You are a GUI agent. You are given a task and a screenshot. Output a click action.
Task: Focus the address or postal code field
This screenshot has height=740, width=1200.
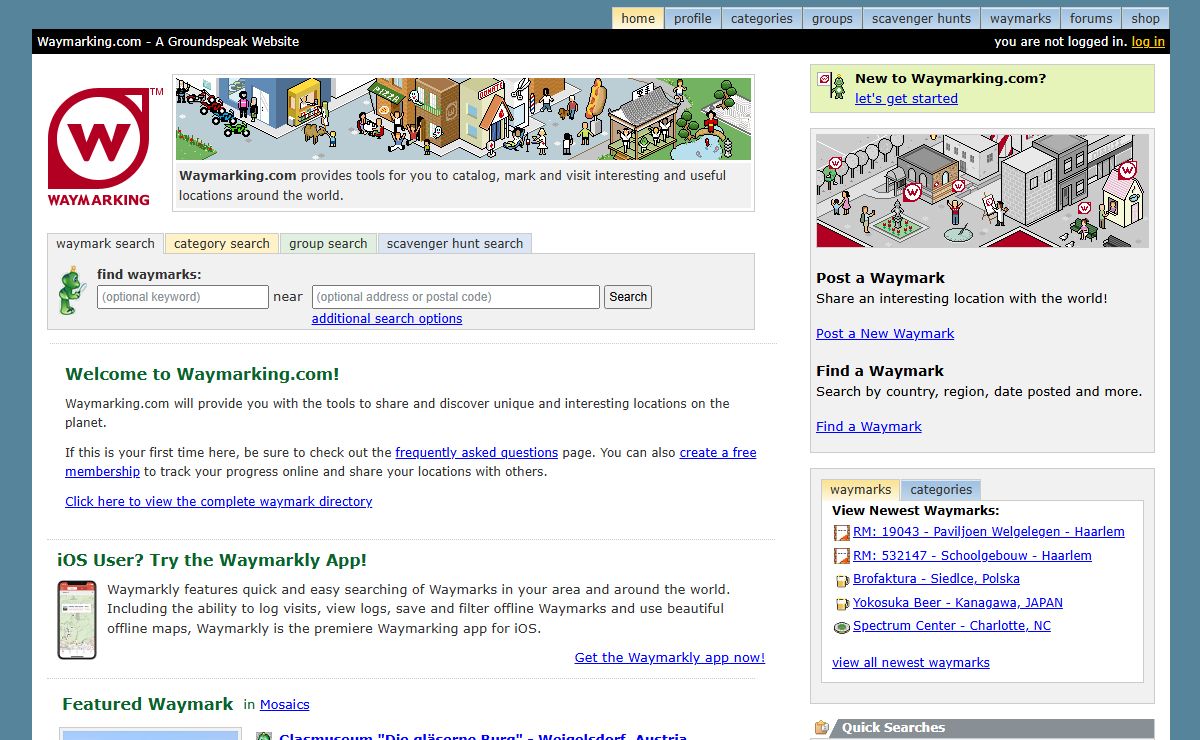point(456,297)
